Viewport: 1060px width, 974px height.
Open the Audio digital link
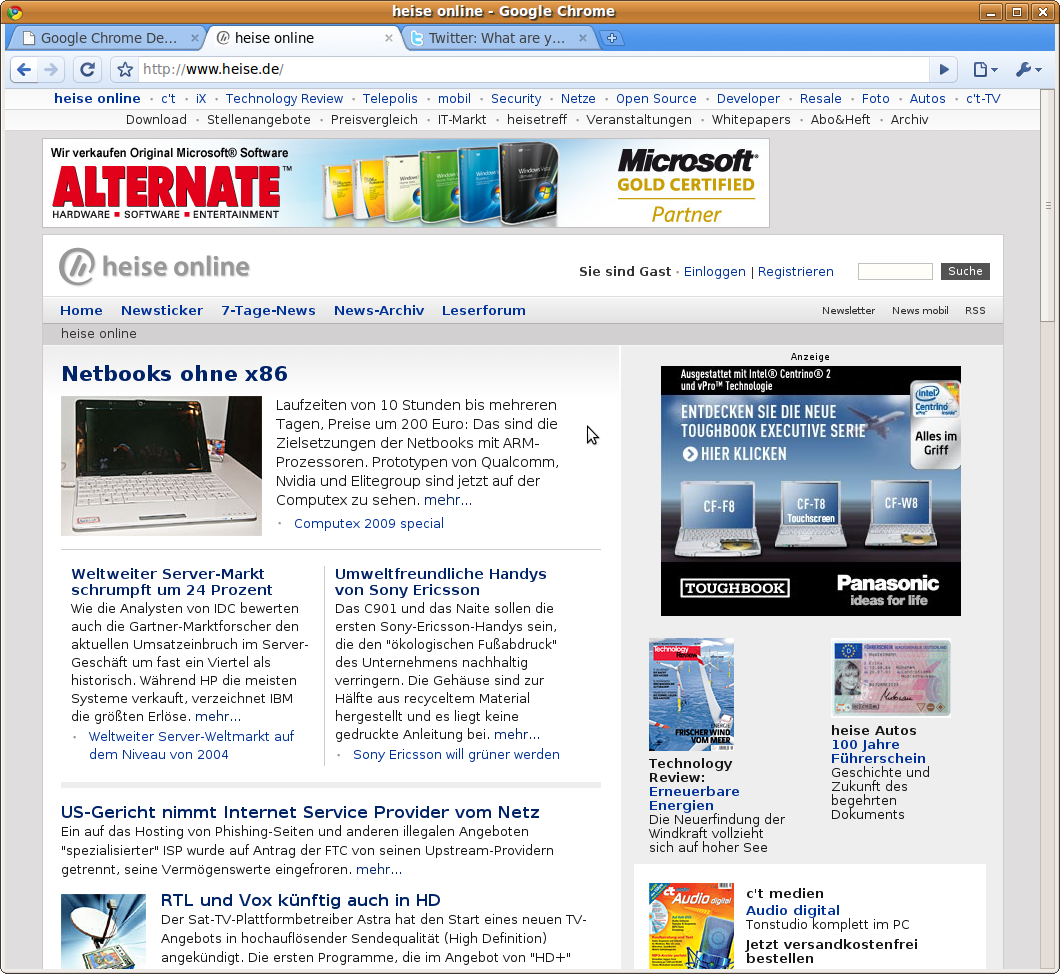[x=792, y=910]
